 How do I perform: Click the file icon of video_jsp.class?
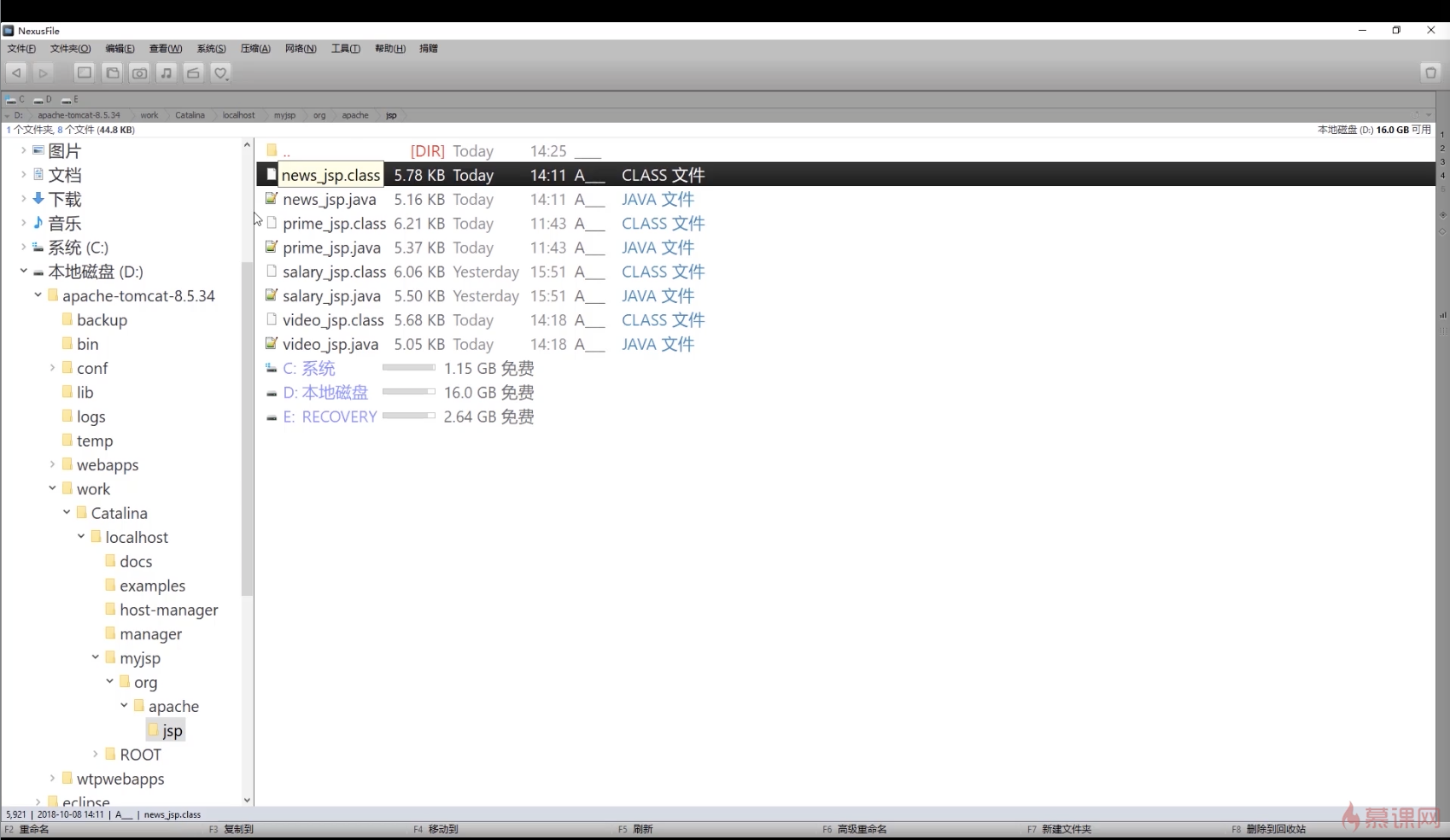click(272, 319)
